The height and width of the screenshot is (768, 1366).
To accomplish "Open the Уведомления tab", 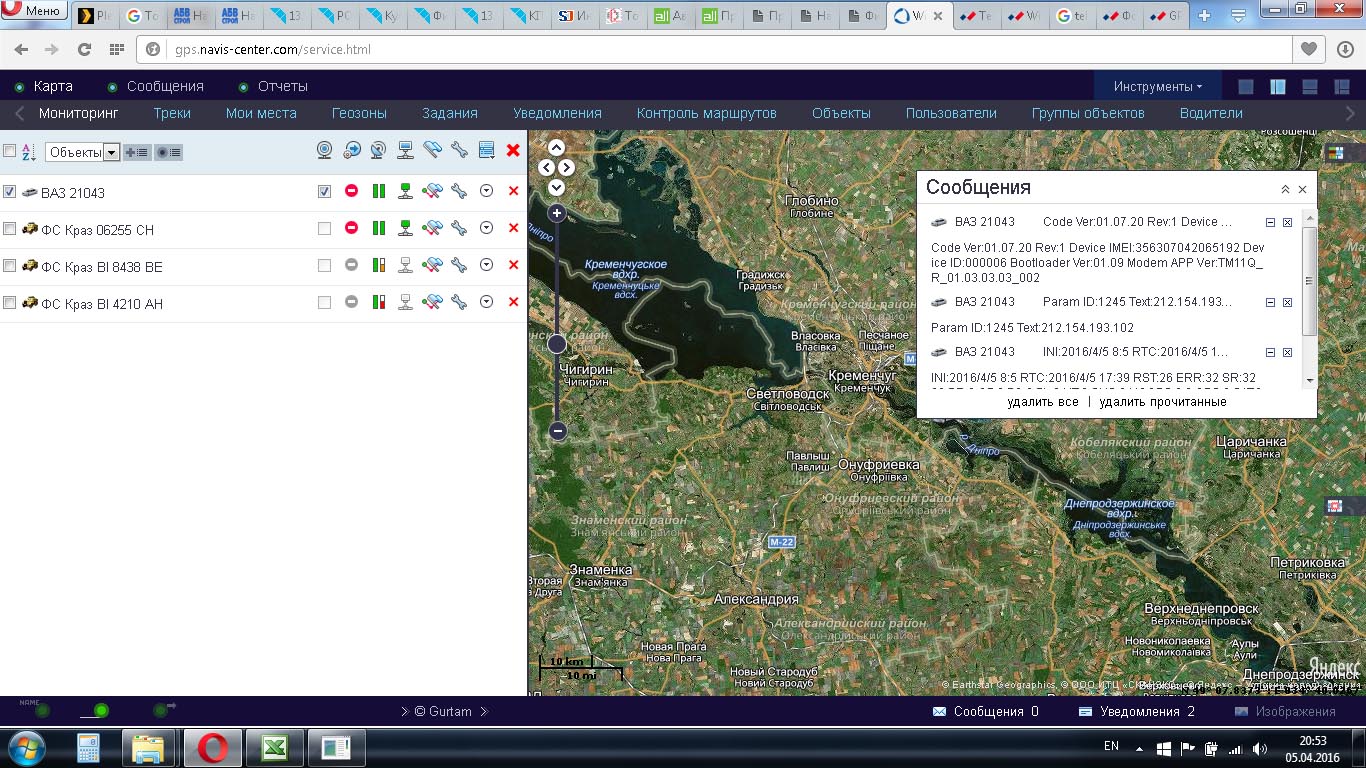I will [557, 113].
